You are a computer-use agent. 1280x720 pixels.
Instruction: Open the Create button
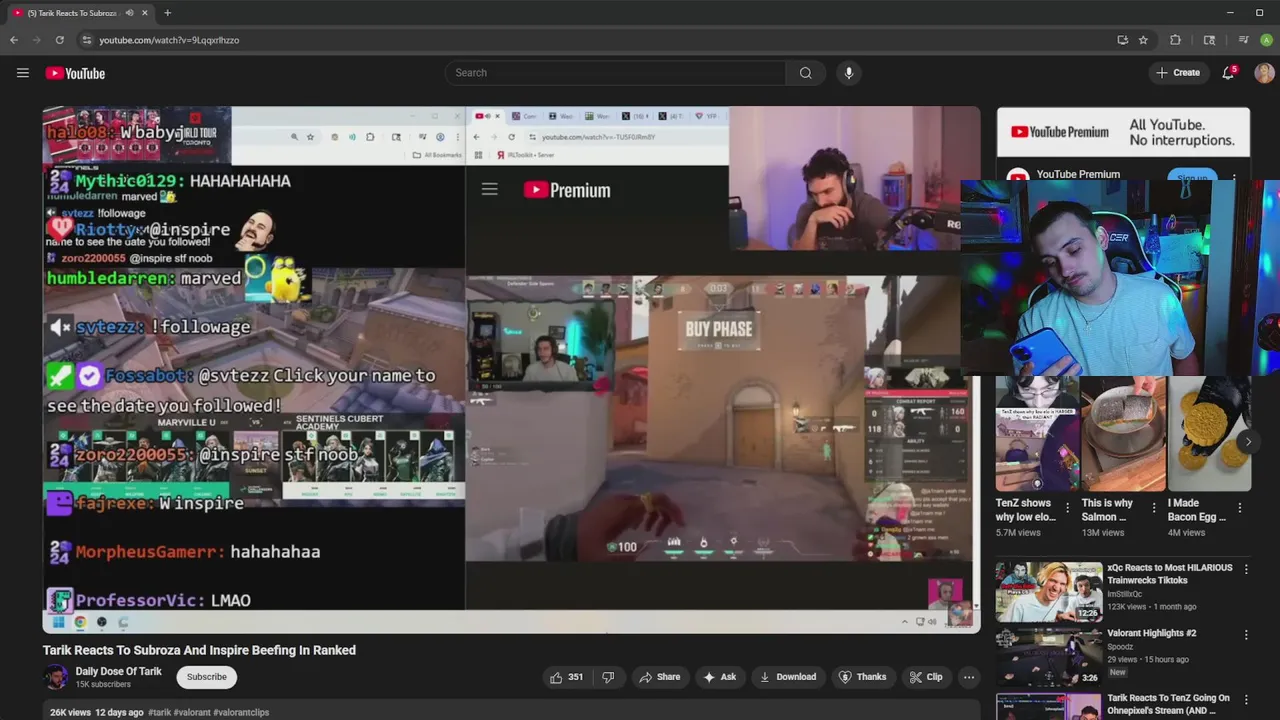[x=1177, y=73]
